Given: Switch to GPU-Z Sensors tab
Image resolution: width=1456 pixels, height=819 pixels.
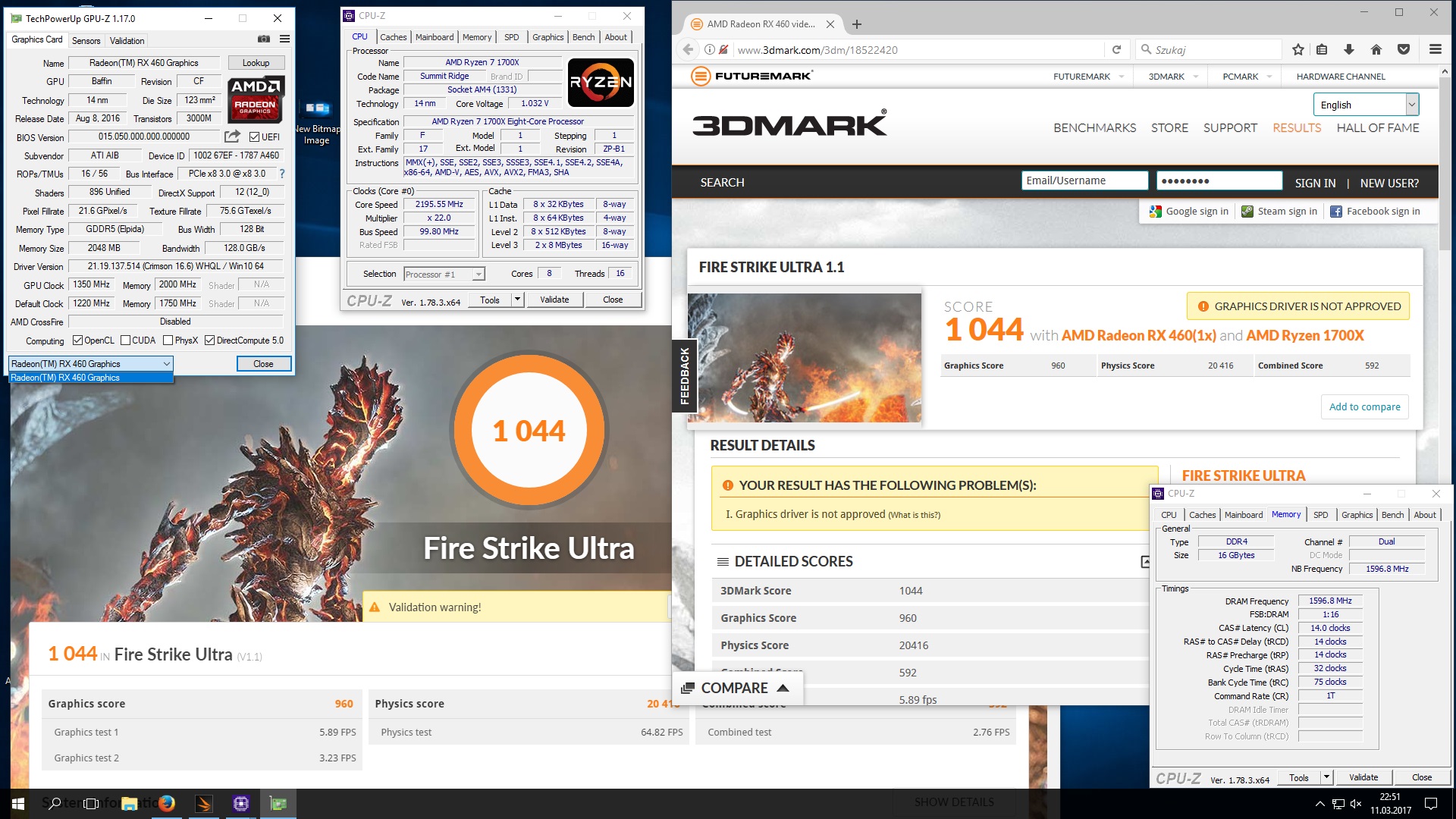Looking at the screenshot, I should point(86,41).
